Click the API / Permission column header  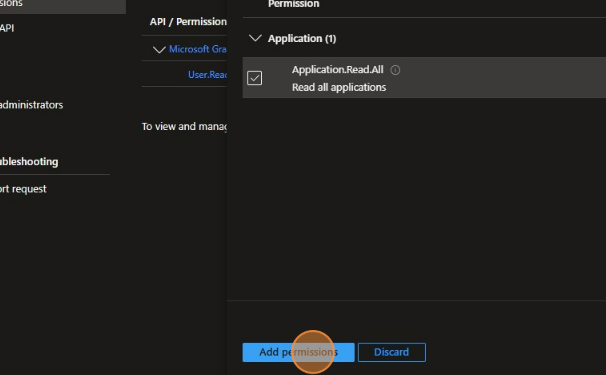[188, 22]
